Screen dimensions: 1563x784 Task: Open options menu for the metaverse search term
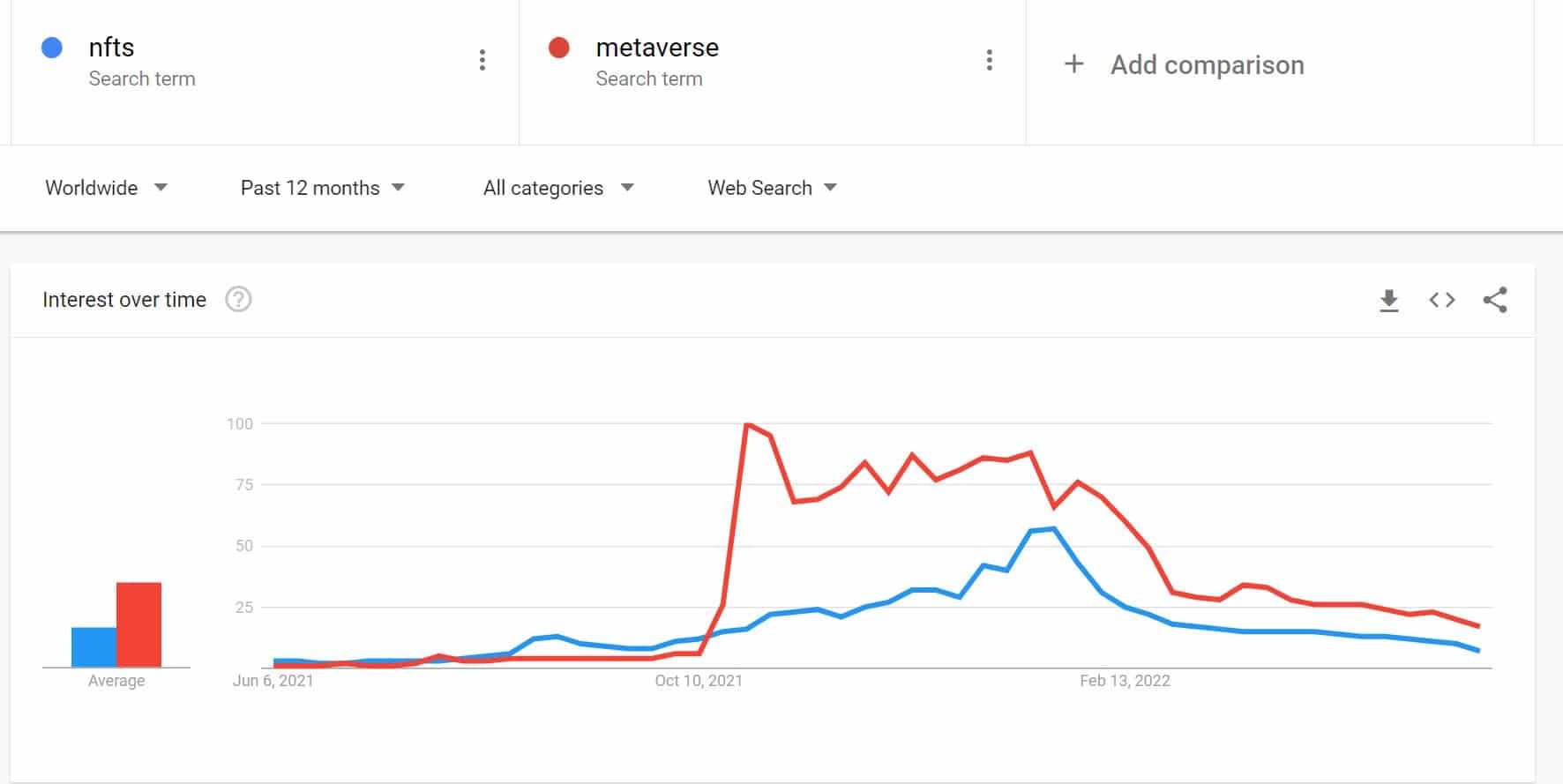coord(990,59)
